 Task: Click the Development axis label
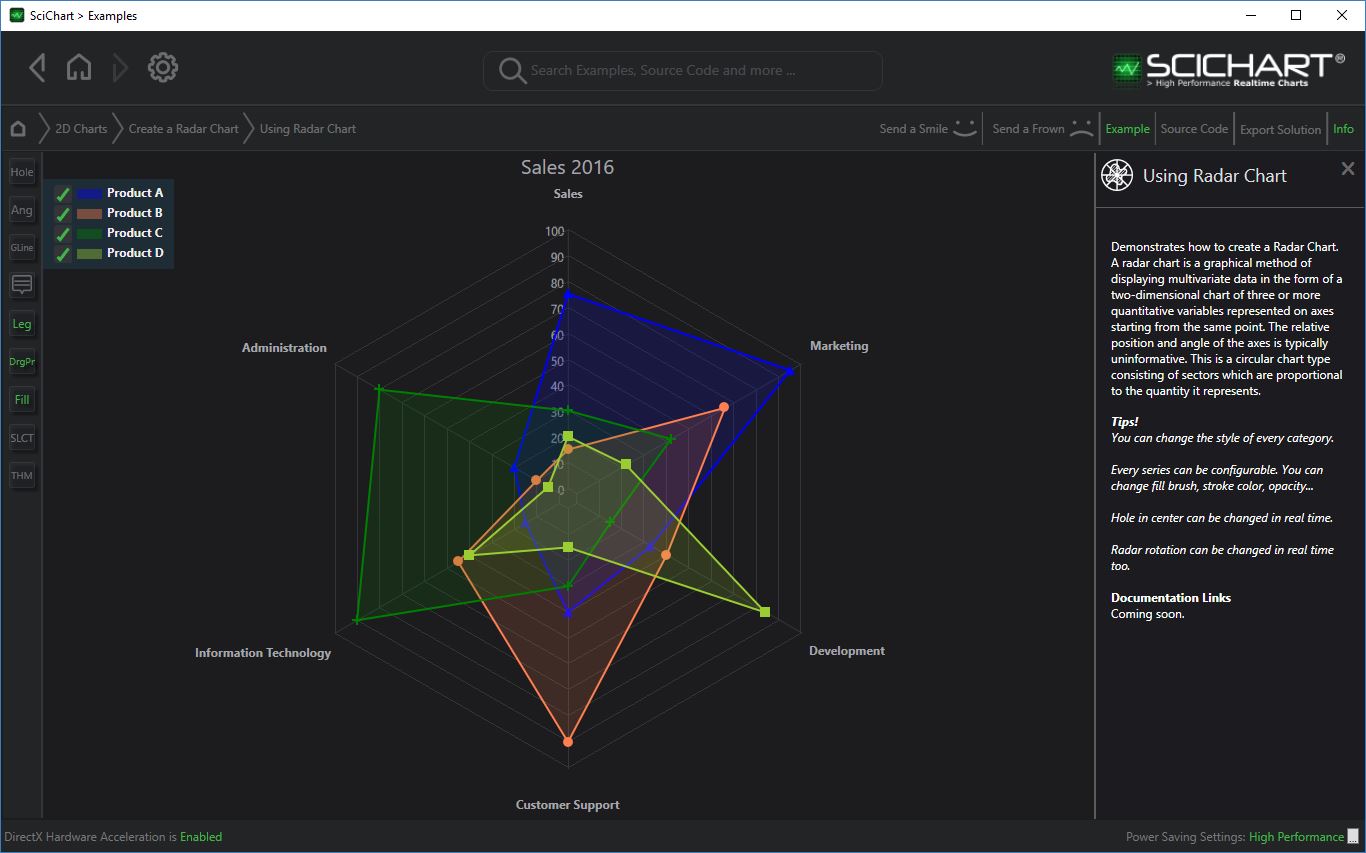tap(847, 651)
